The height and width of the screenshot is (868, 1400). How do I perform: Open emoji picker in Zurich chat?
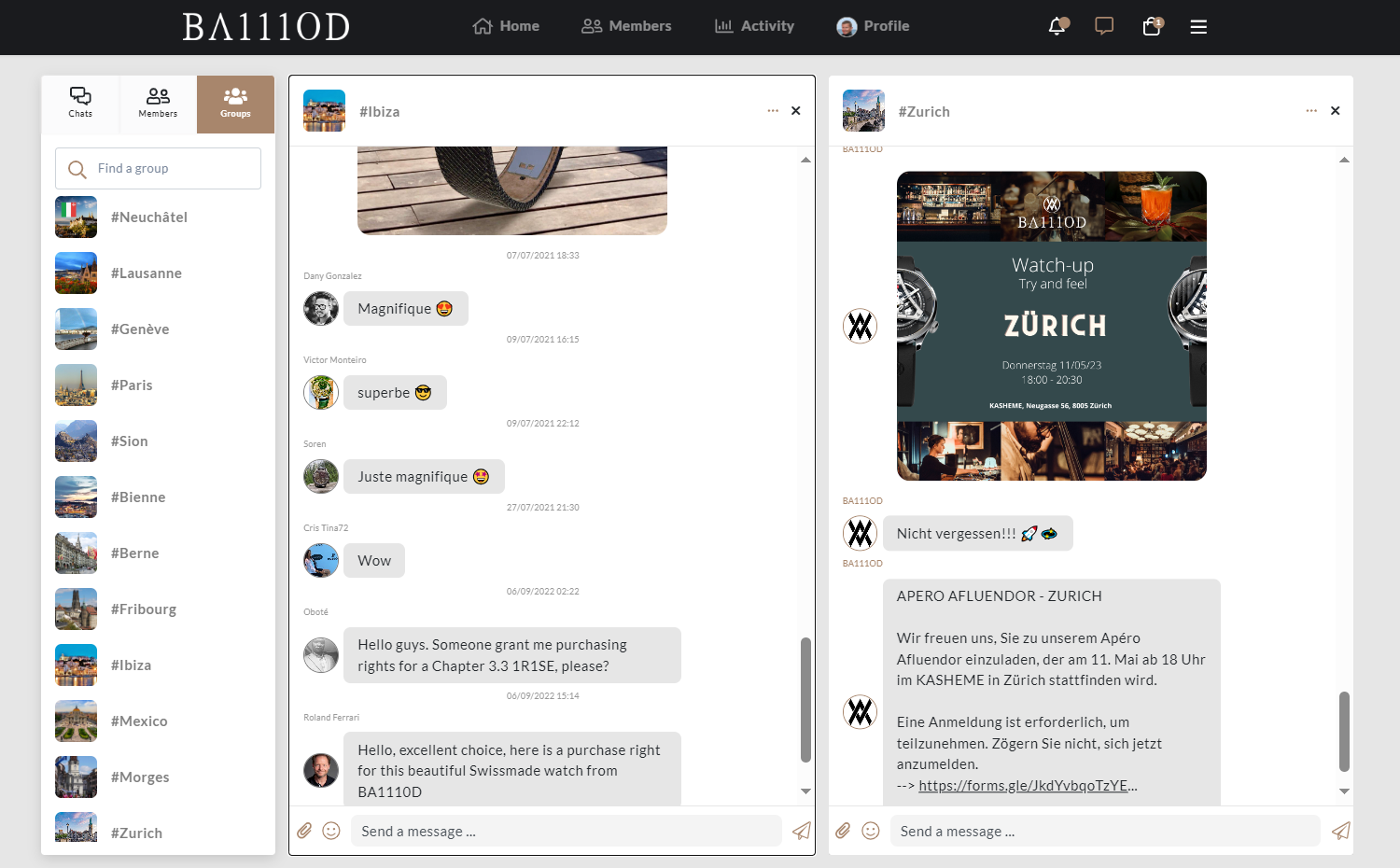[871, 831]
